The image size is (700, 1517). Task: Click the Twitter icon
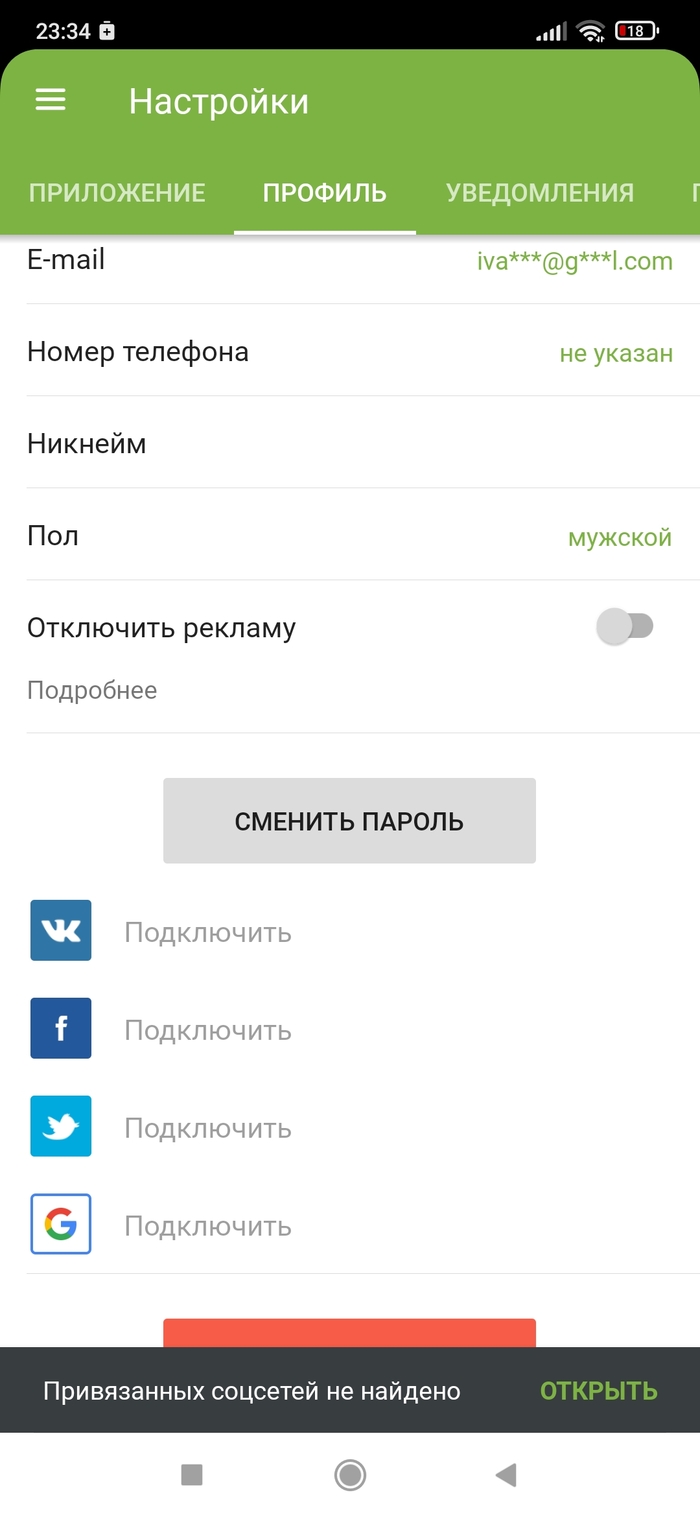(60, 1126)
